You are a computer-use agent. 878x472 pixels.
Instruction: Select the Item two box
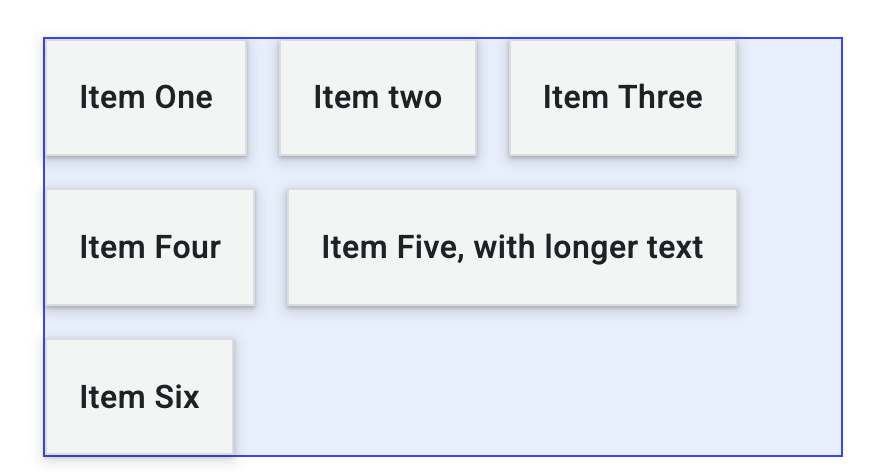377,98
